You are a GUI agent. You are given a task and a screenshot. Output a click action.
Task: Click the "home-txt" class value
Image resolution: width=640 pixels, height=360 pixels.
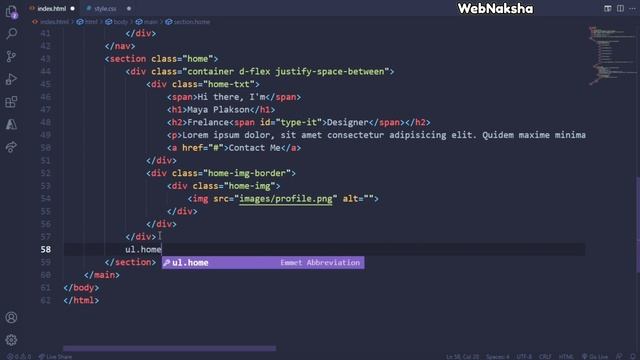[229, 84]
